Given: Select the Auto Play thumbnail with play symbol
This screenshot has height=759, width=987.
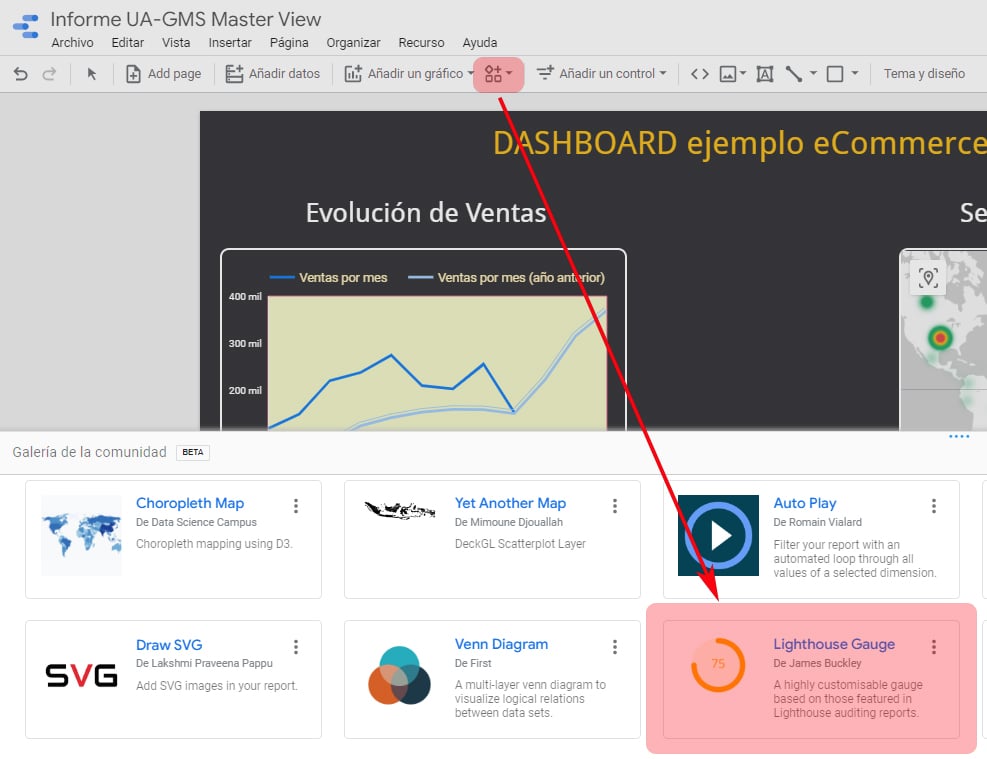Looking at the screenshot, I should coord(718,536).
